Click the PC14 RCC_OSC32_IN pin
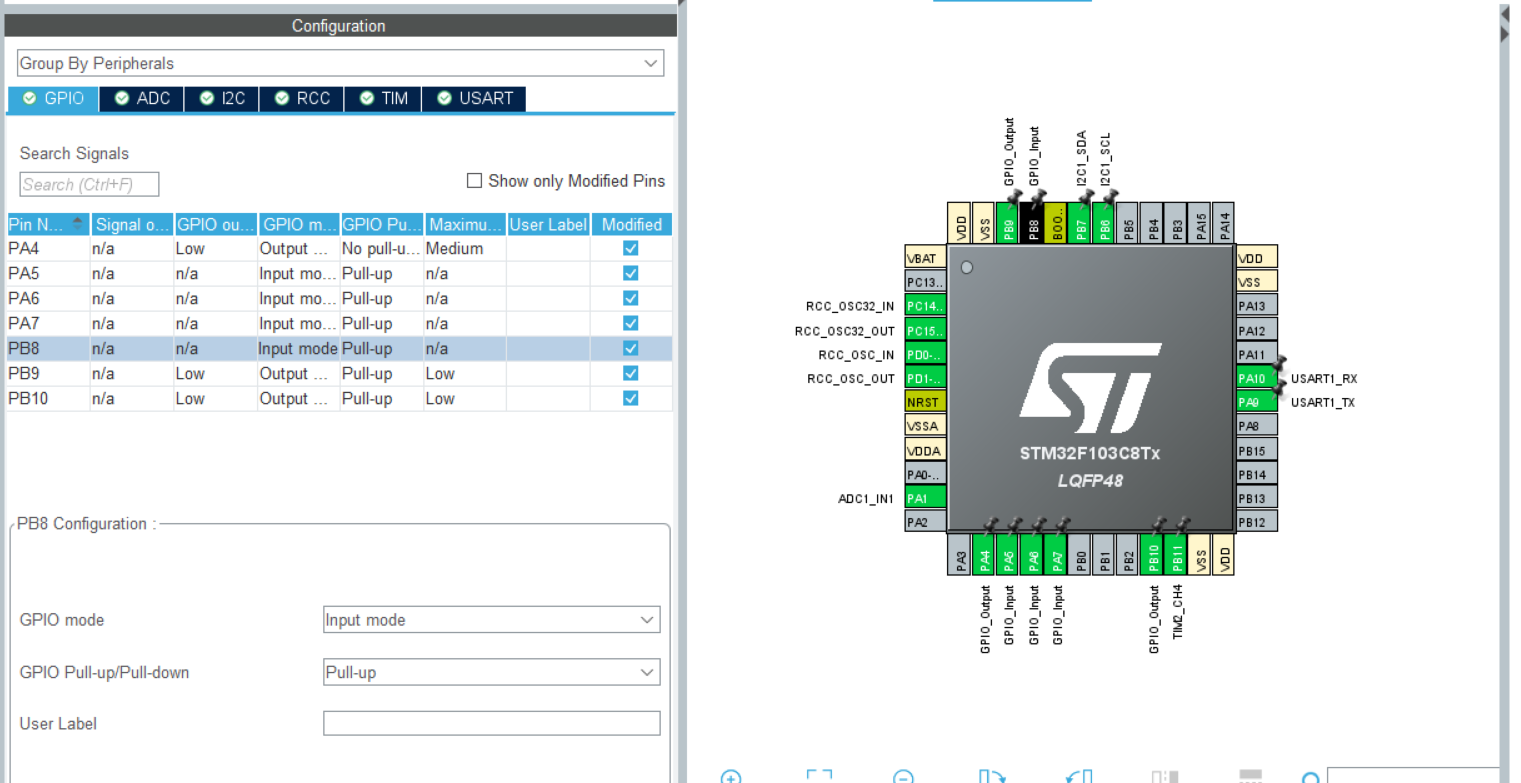The image size is (1521, 783). click(x=925, y=306)
